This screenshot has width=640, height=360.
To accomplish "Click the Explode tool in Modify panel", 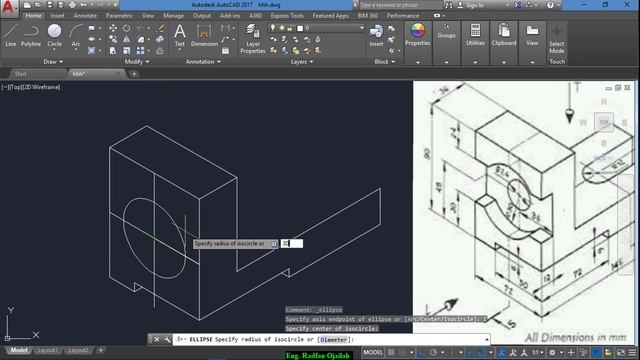I will (x=160, y=39).
